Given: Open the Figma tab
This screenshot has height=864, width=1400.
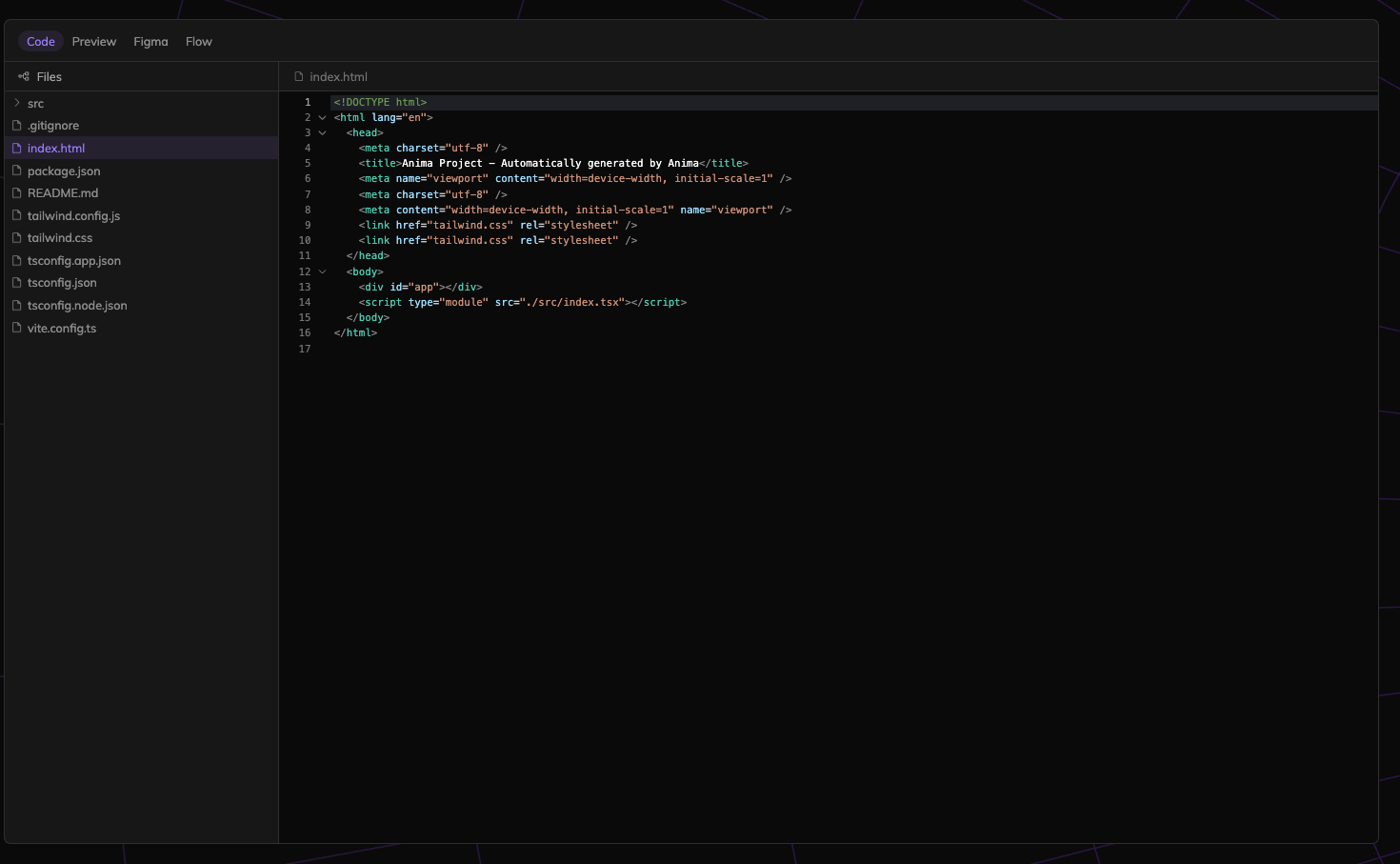Looking at the screenshot, I should pyautogui.click(x=150, y=41).
